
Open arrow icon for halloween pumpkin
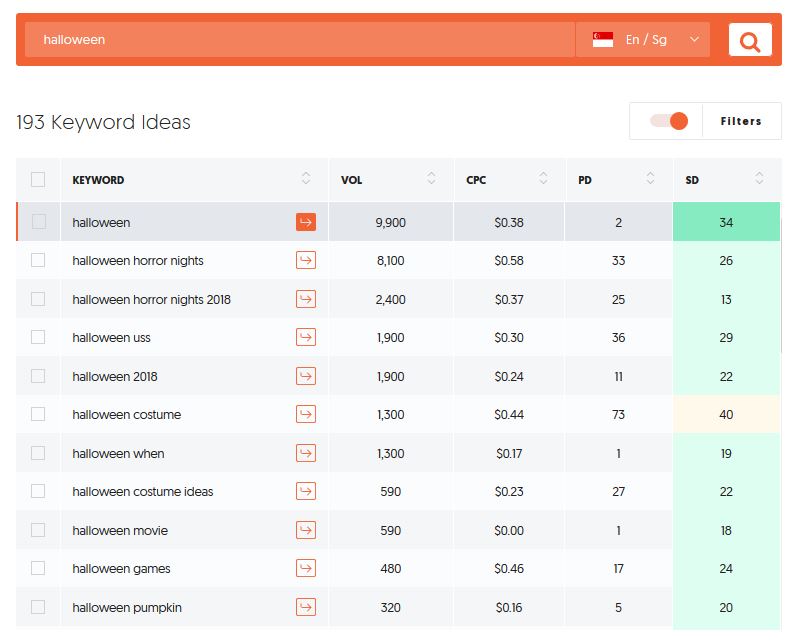pos(306,607)
